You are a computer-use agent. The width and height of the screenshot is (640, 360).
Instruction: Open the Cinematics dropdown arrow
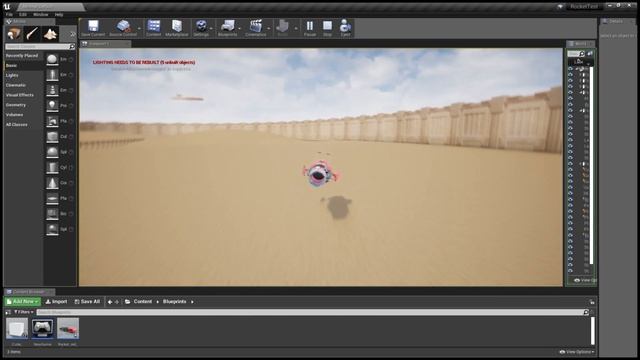269,29
